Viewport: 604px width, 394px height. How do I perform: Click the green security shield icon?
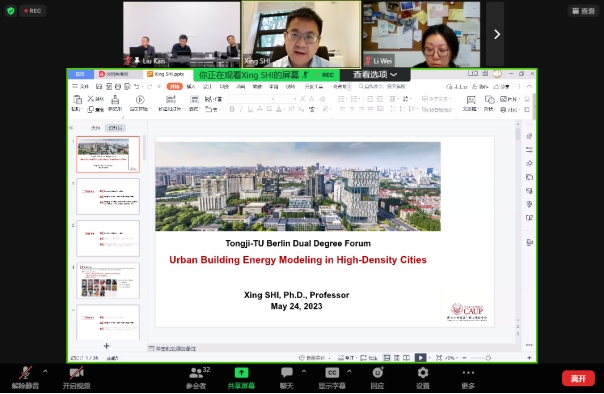pos(11,11)
